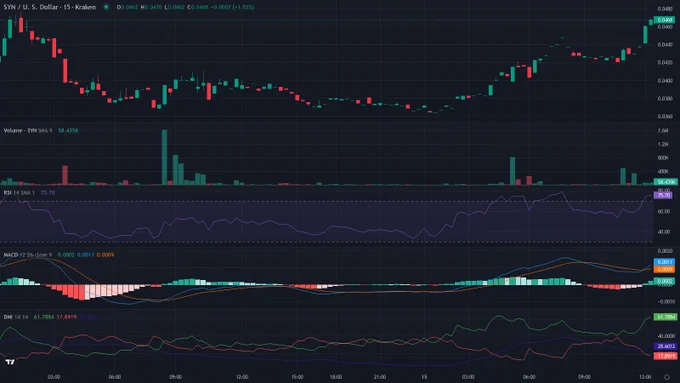Screen dimensions: 680x383
Task: Click green market-open status dot beside Kraken
Action: [x=106, y=7]
